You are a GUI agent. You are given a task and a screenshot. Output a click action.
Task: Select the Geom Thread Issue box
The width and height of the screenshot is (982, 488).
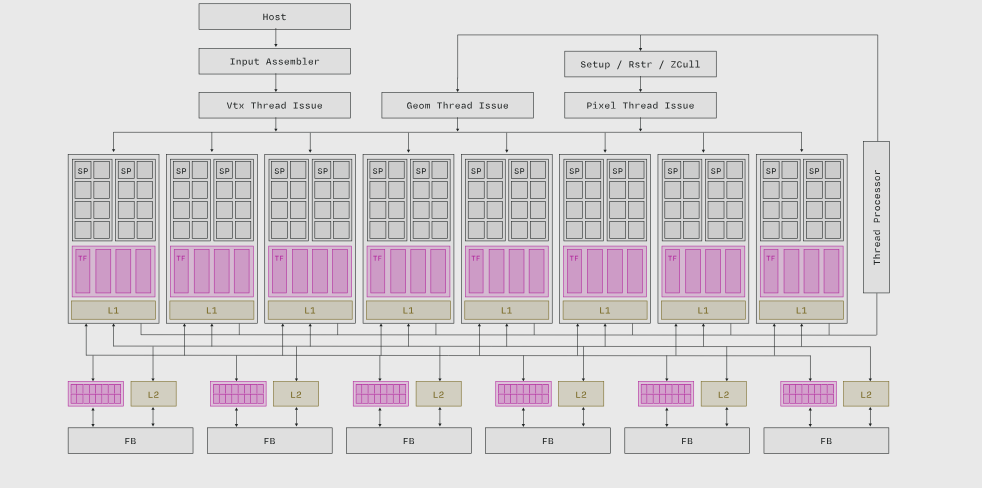457,105
